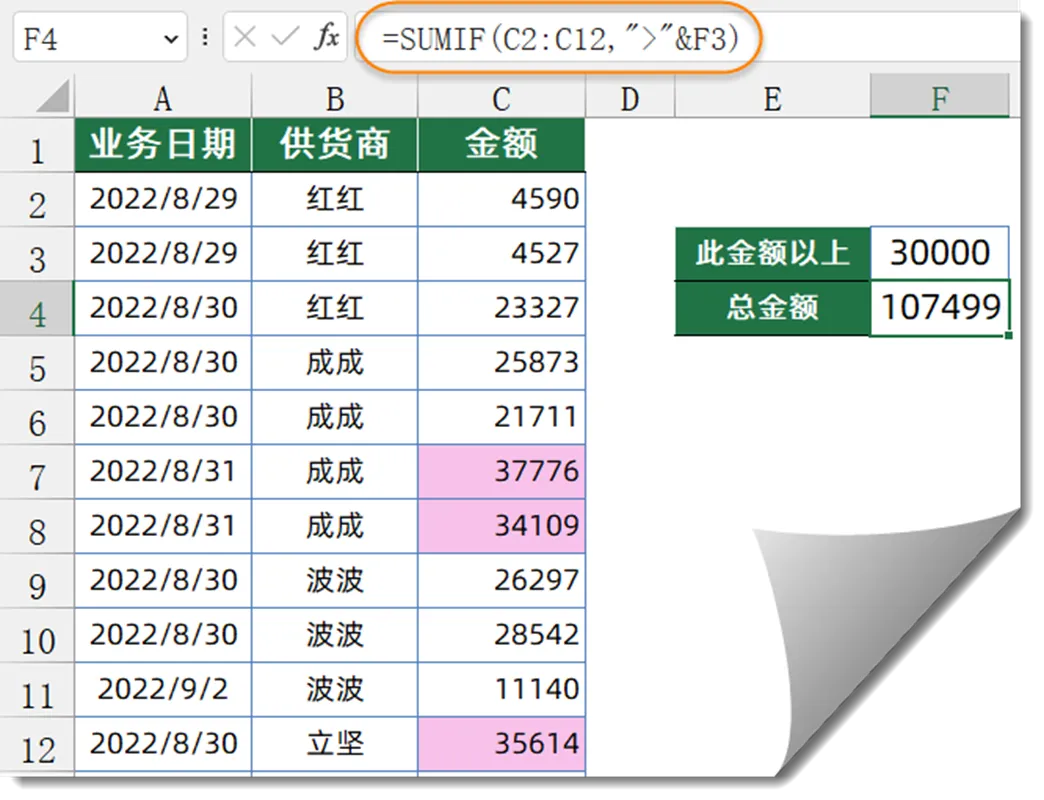
Task: Select column B header
Action: tap(335, 99)
